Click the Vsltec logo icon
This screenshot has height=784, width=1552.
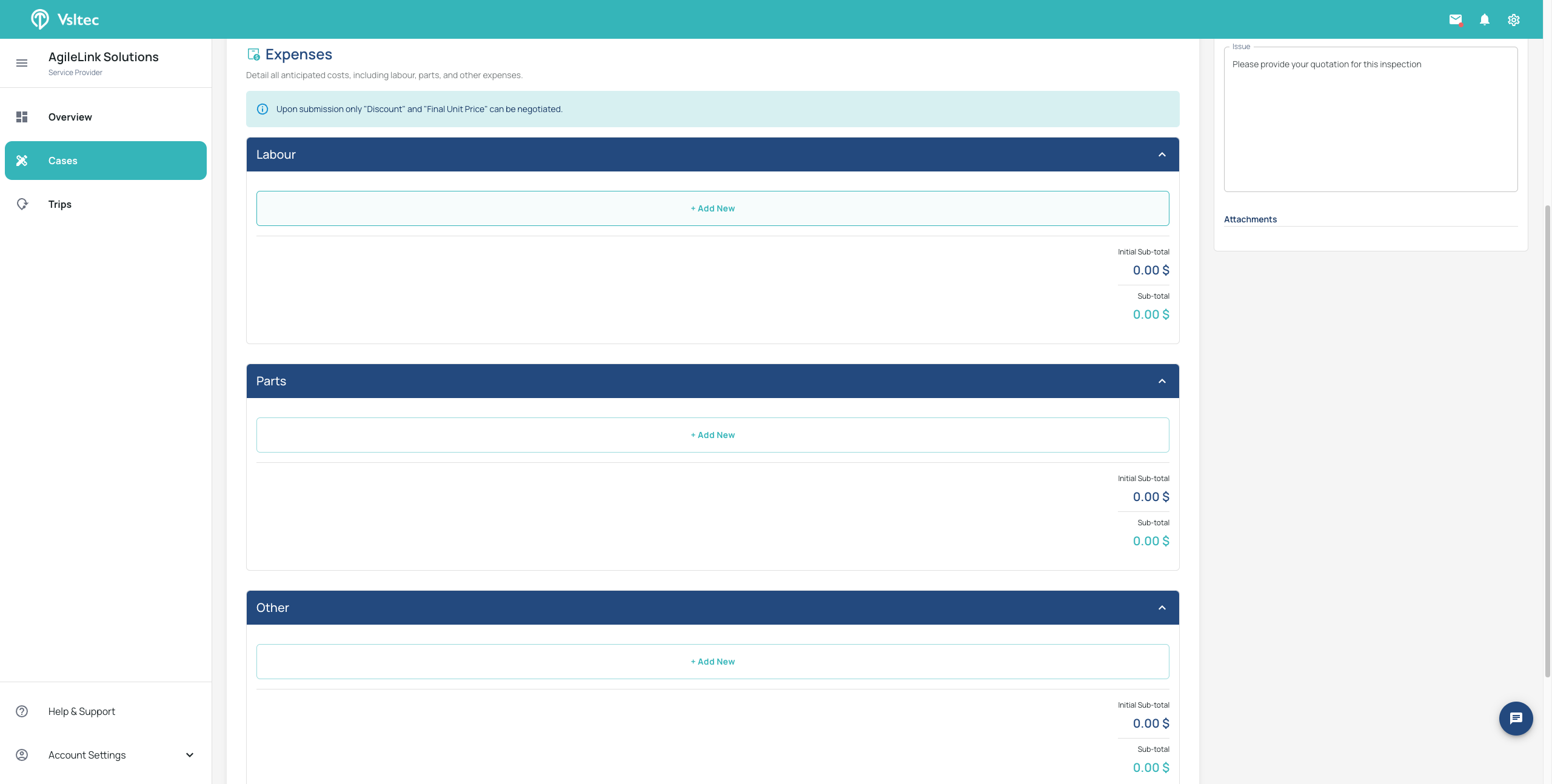40,19
